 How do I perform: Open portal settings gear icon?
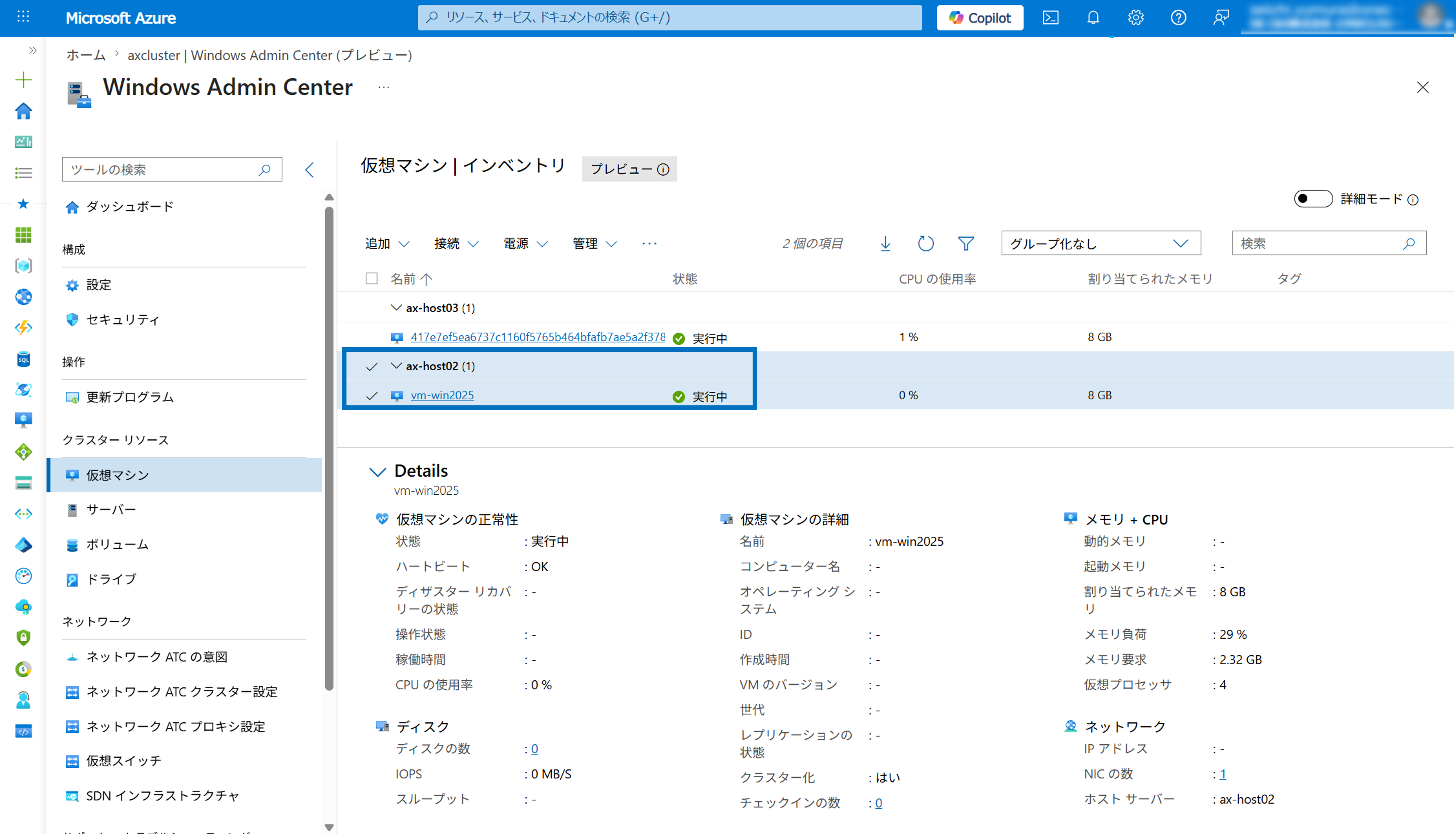point(1136,18)
